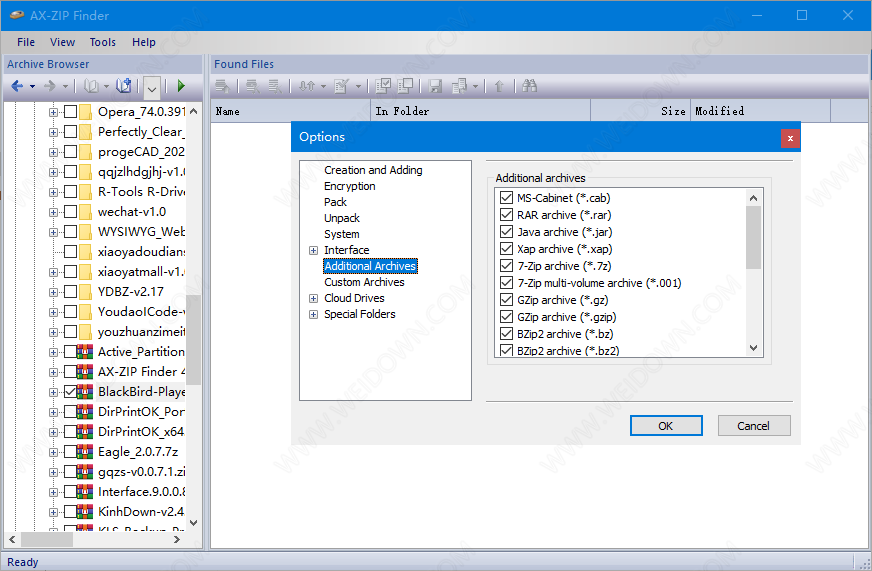Image resolution: width=872 pixels, height=571 pixels.
Task: Click the save floppy disk icon
Action: (435, 86)
